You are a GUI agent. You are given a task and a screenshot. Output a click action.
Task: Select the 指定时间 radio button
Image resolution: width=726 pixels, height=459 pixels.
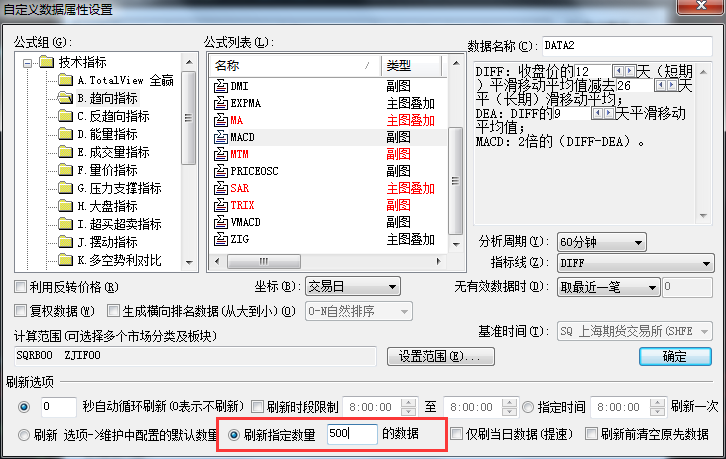(x=528, y=407)
